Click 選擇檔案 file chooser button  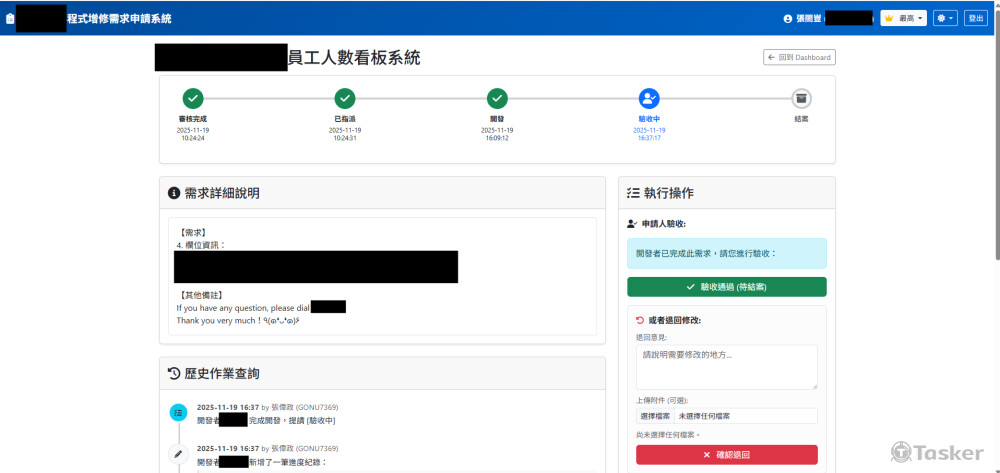tap(655, 416)
